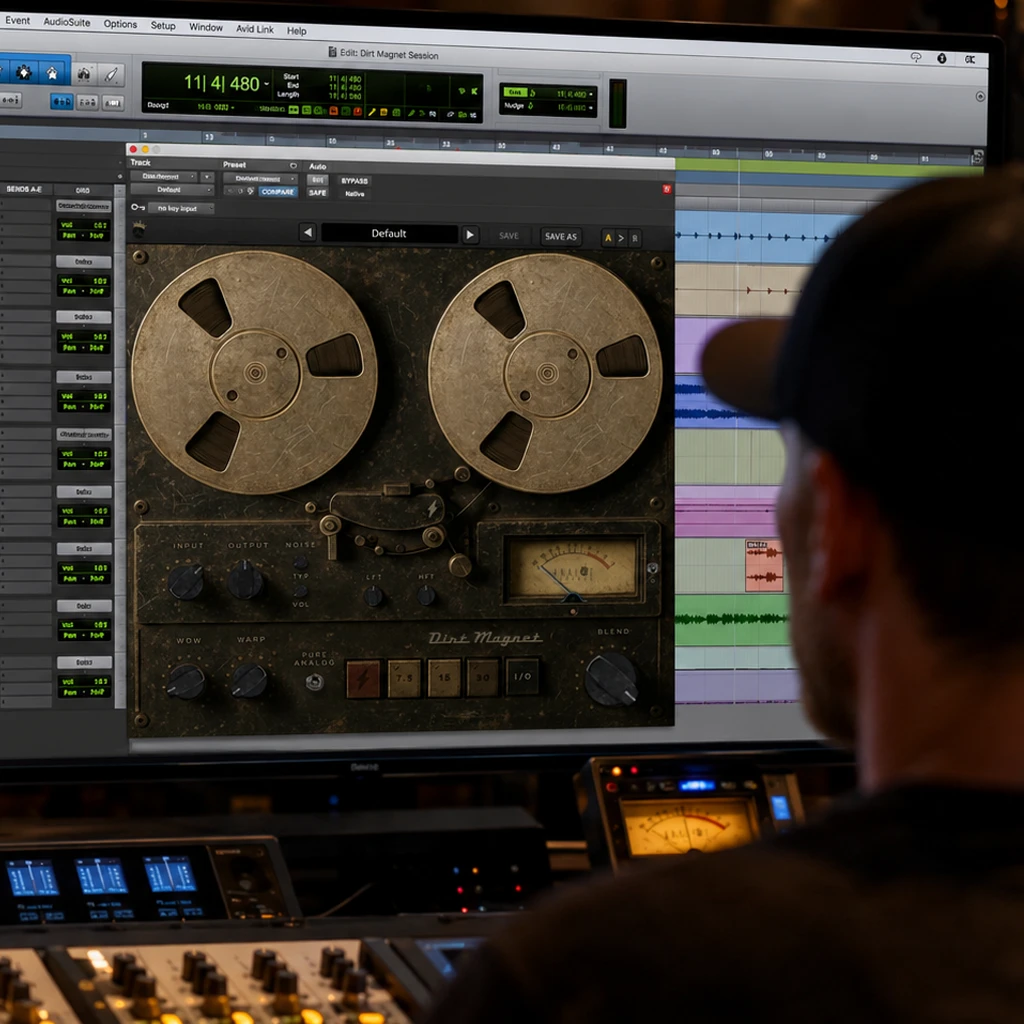Image resolution: width=1024 pixels, height=1024 pixels.
Task: Open the Event menu
Action: 18,20
